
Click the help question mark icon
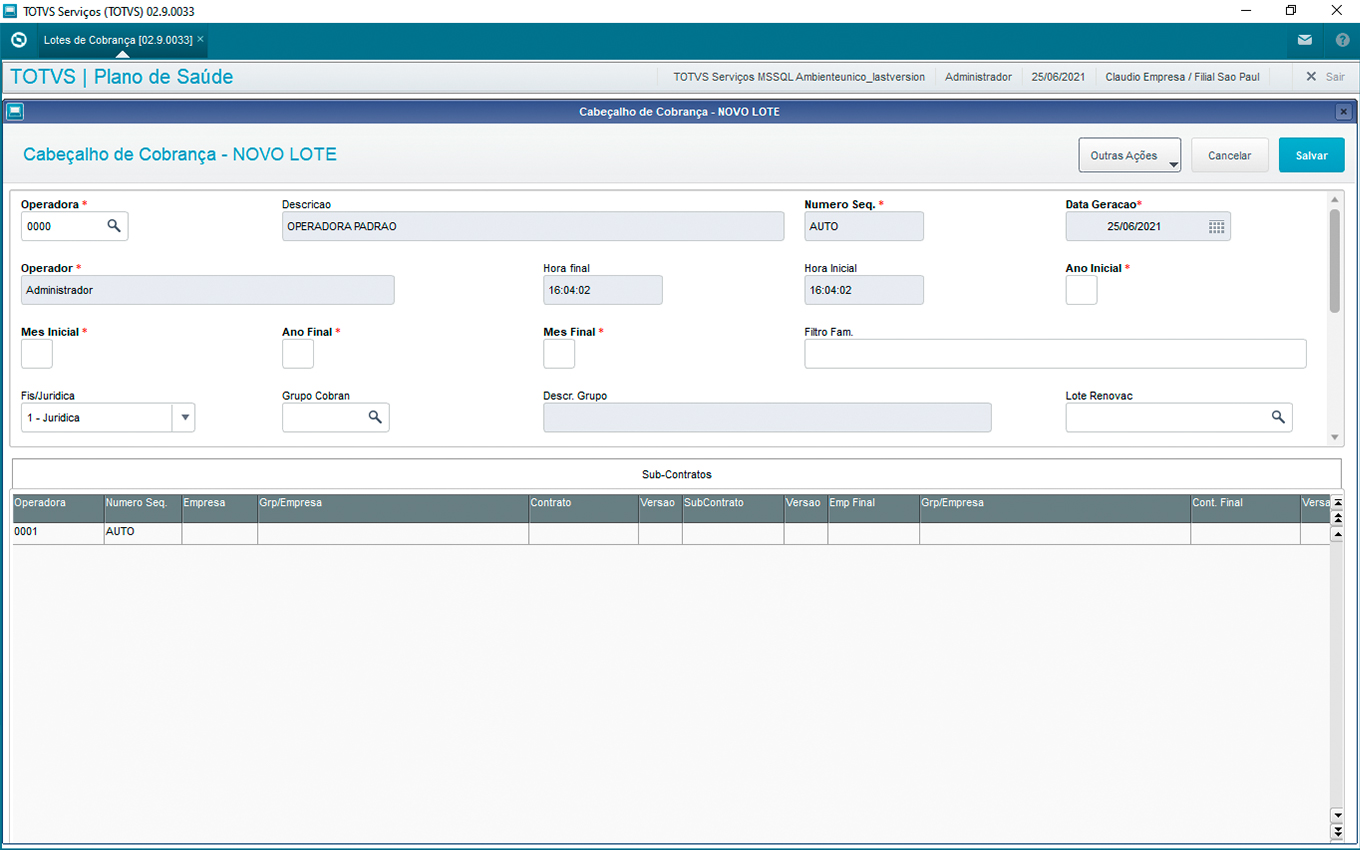pyautogui.click(x=1343, y=41)
